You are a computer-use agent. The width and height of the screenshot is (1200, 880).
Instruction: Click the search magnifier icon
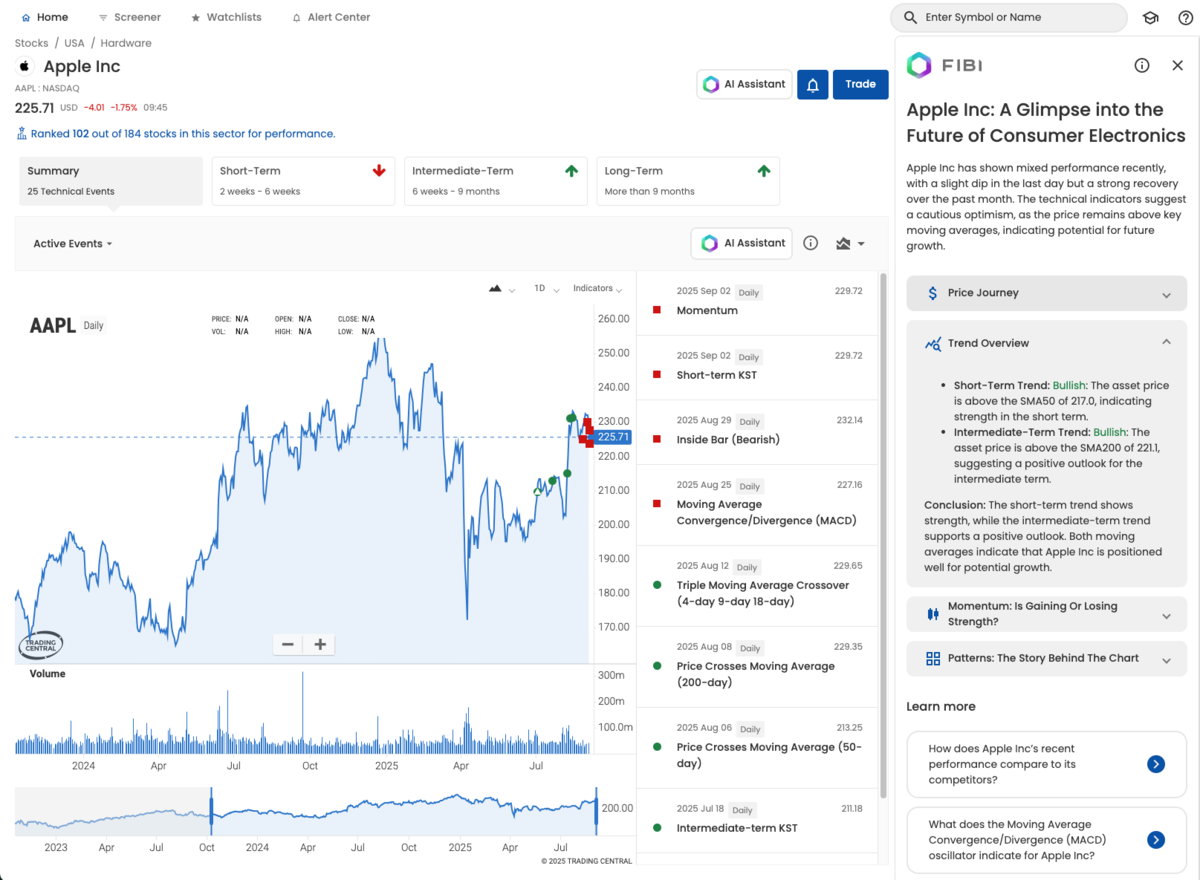point(910,17)
